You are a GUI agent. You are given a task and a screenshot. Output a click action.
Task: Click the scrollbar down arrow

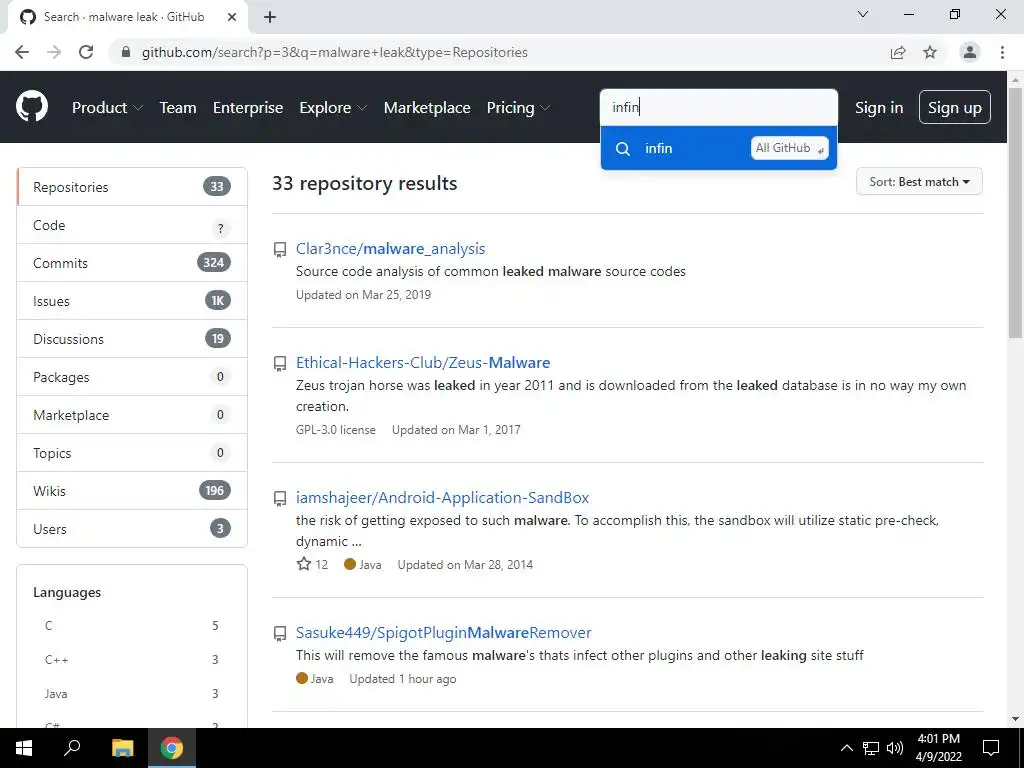(1015, 719)
